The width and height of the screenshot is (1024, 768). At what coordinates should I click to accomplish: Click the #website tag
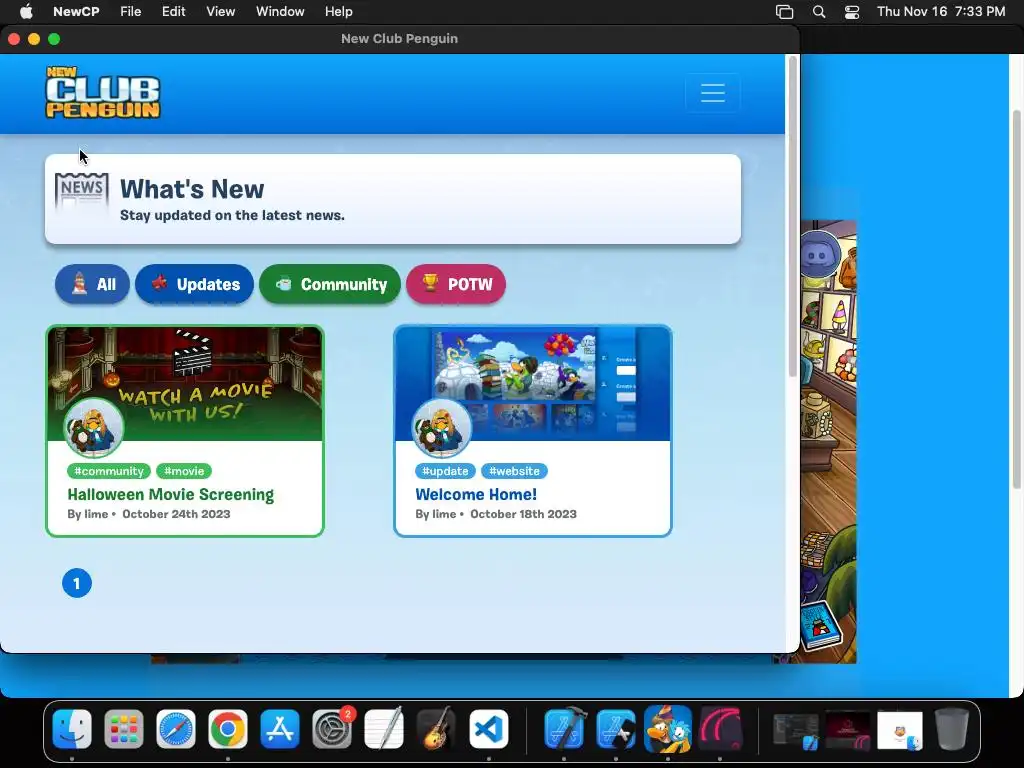click(x=515, y=471)
